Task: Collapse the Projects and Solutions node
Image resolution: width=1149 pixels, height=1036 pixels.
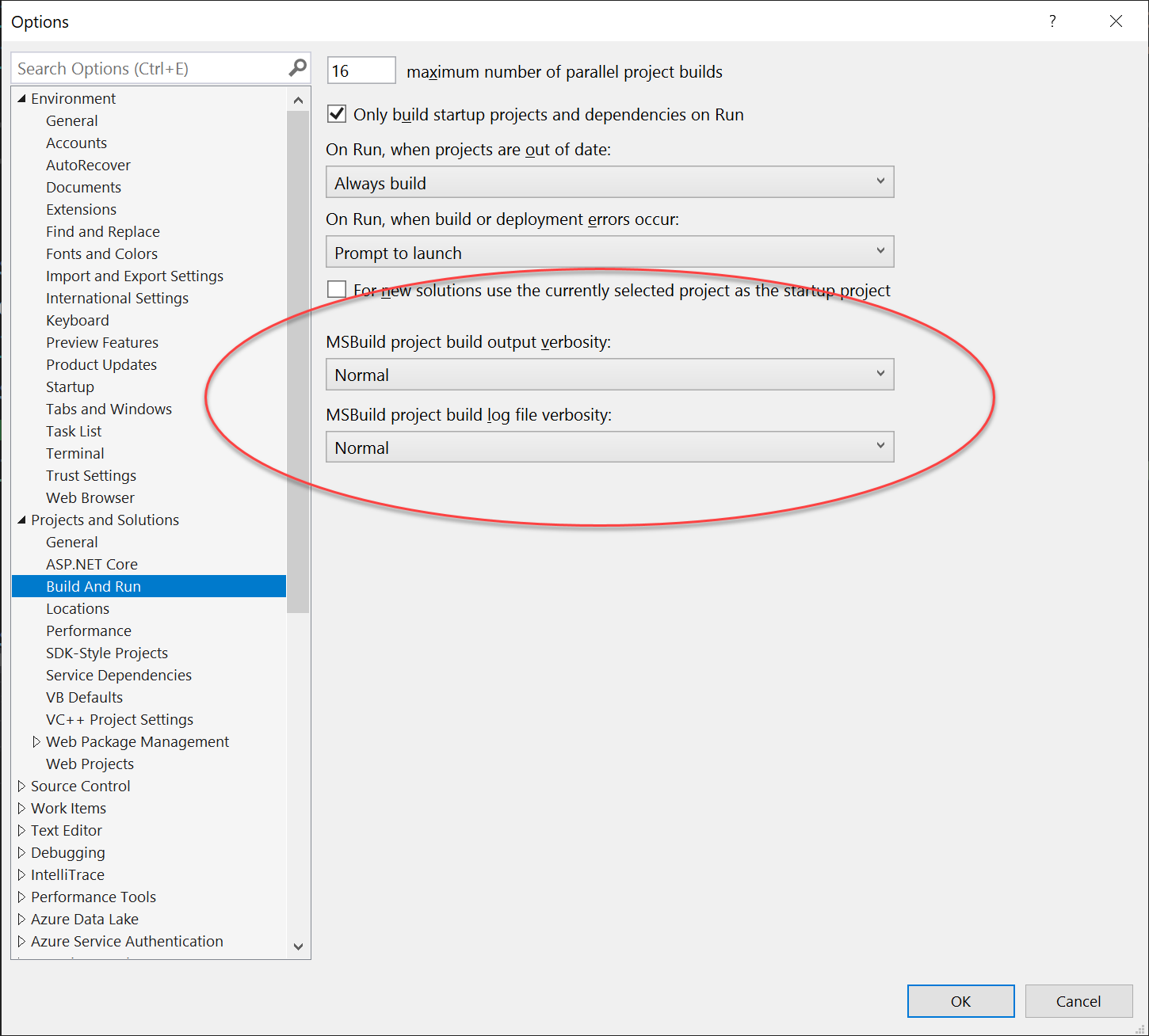Action: [22, 520]
